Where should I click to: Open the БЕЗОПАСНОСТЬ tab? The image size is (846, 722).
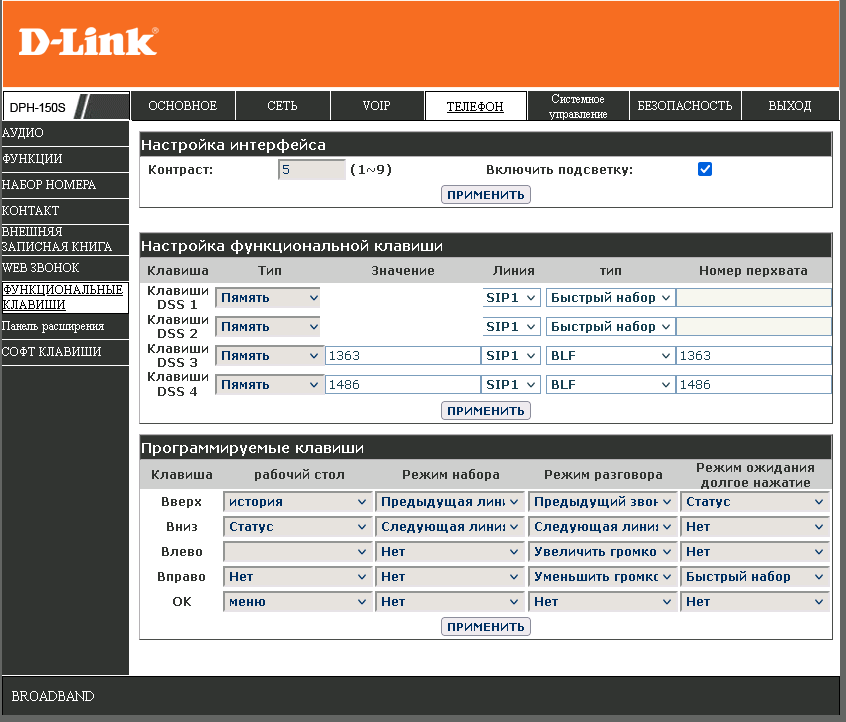pyautogui.click(x=685, y=106)
